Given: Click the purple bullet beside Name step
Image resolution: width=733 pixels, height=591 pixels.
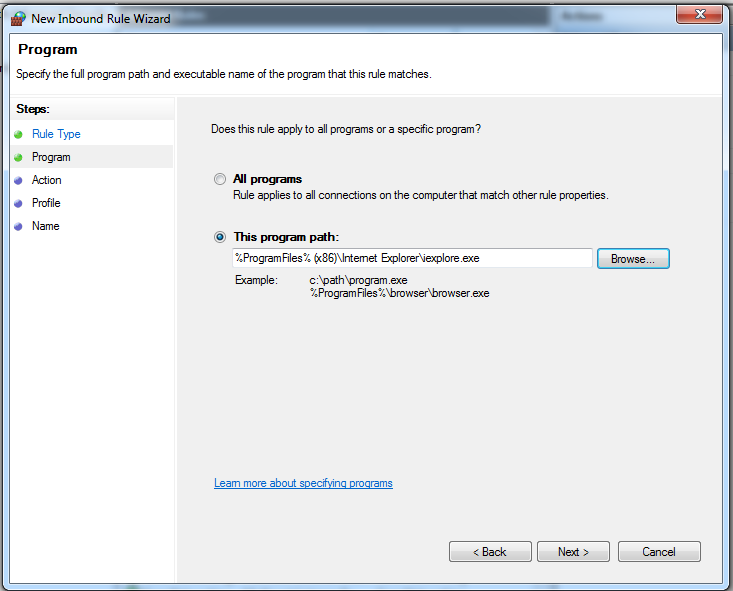Looking at the screenshot, I should pyautogui.click(x=18, y=226).
